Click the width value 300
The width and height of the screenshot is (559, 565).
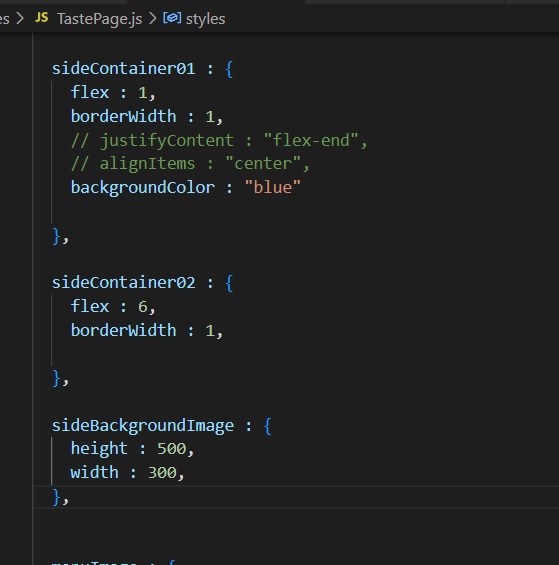162,473
